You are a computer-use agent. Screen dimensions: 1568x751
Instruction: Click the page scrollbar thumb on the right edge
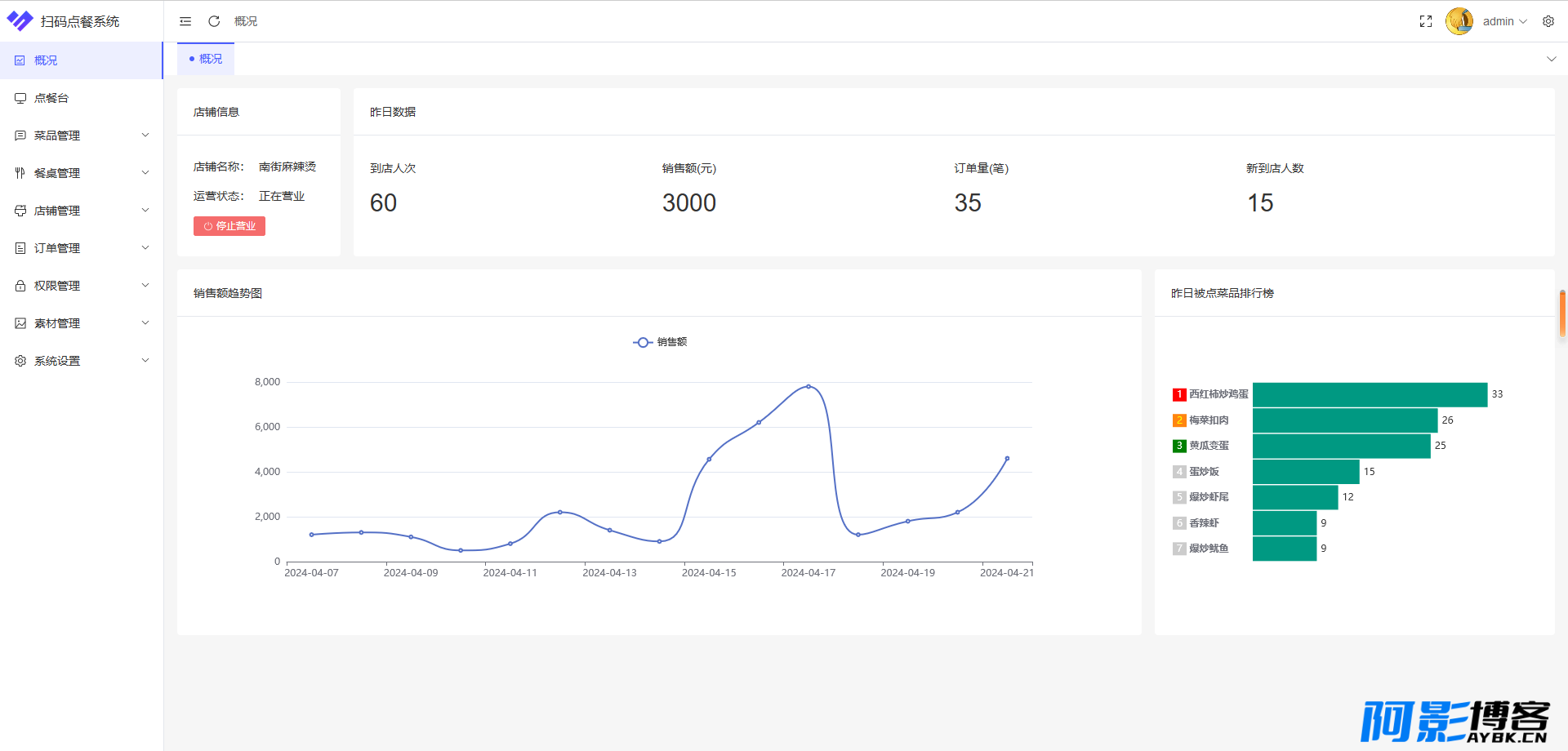click(1563, 313)
